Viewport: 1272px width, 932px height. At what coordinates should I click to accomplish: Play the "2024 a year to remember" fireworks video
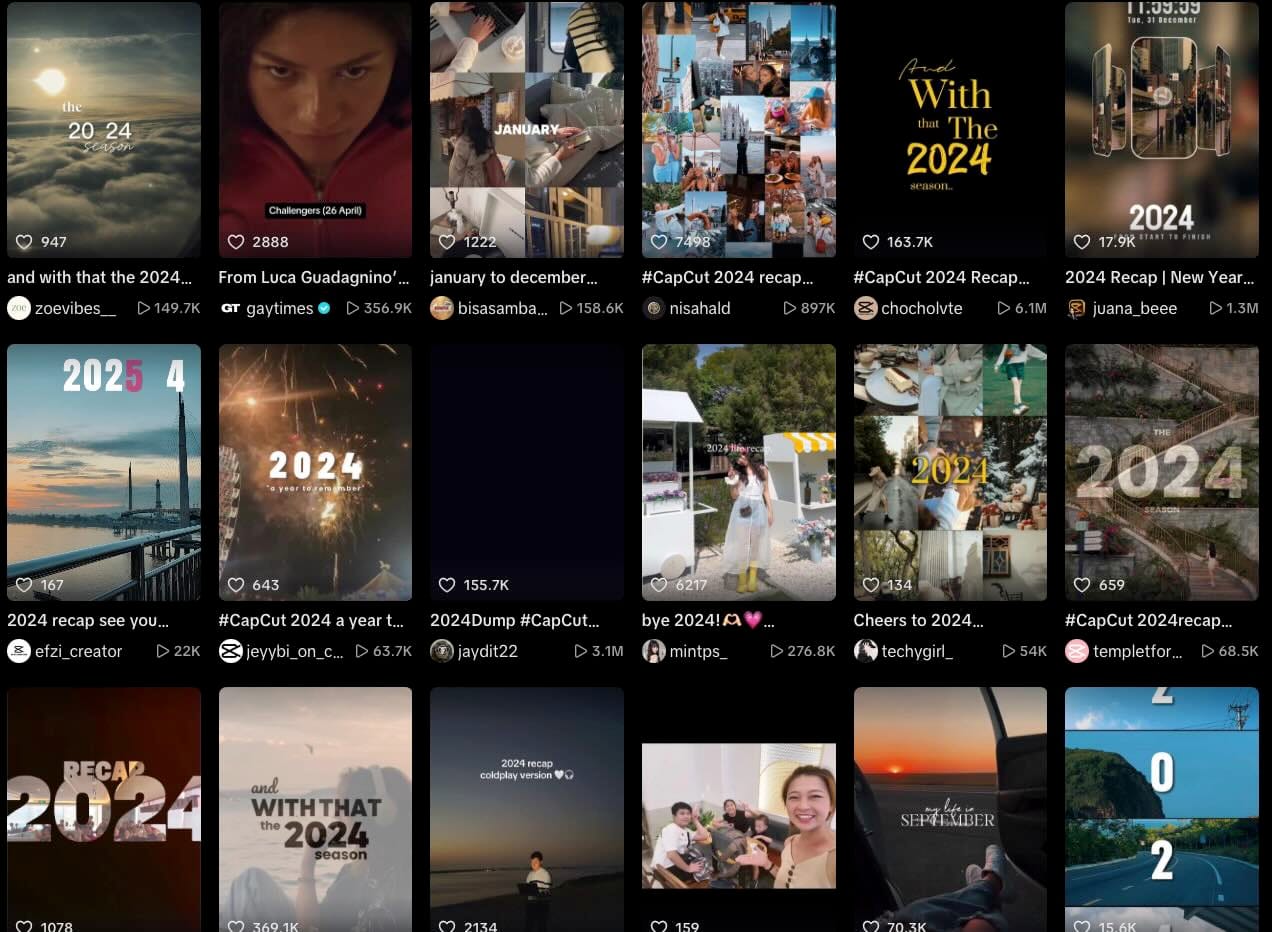click(315, 472)
